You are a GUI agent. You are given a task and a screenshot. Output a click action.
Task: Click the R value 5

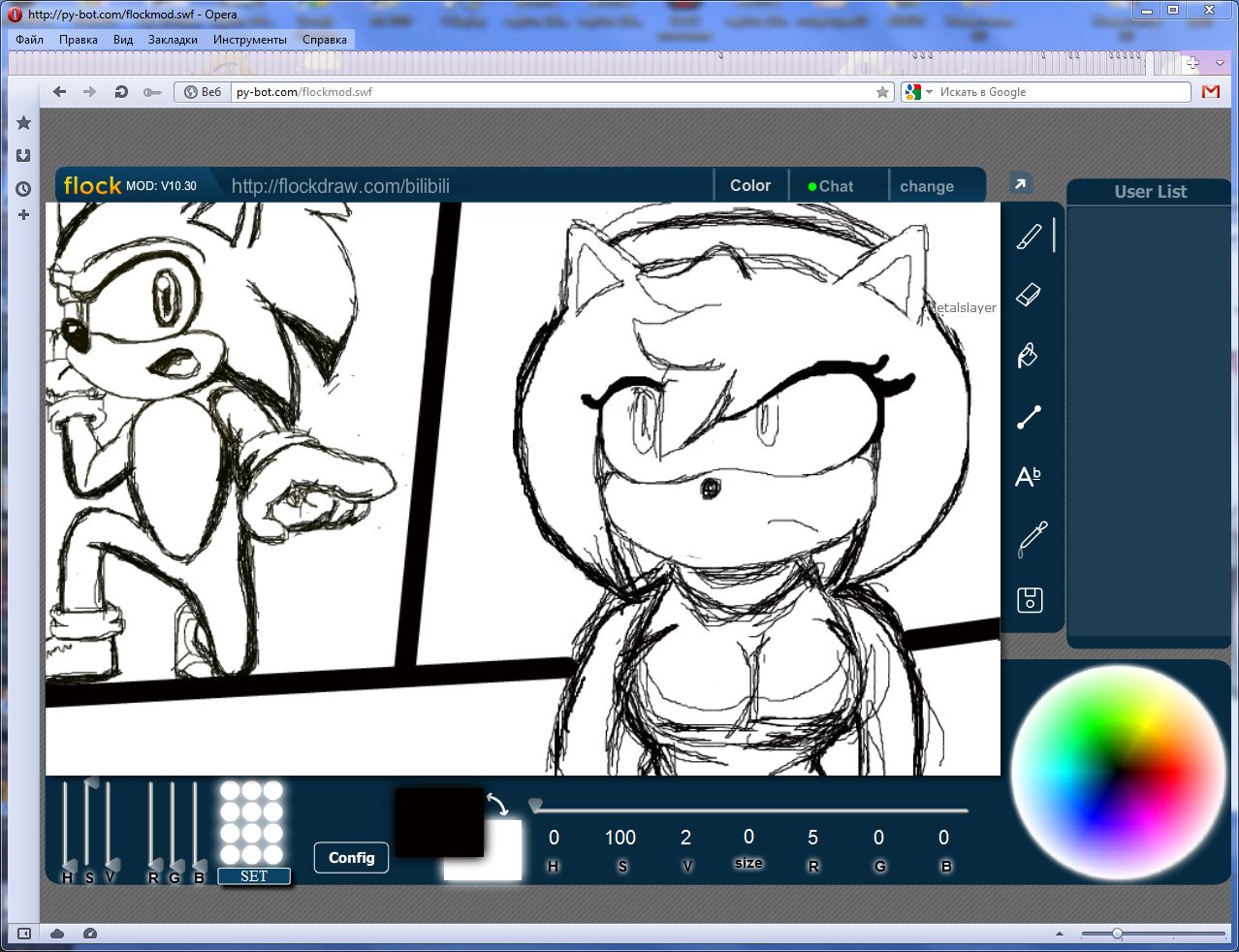tap(812, 838)
